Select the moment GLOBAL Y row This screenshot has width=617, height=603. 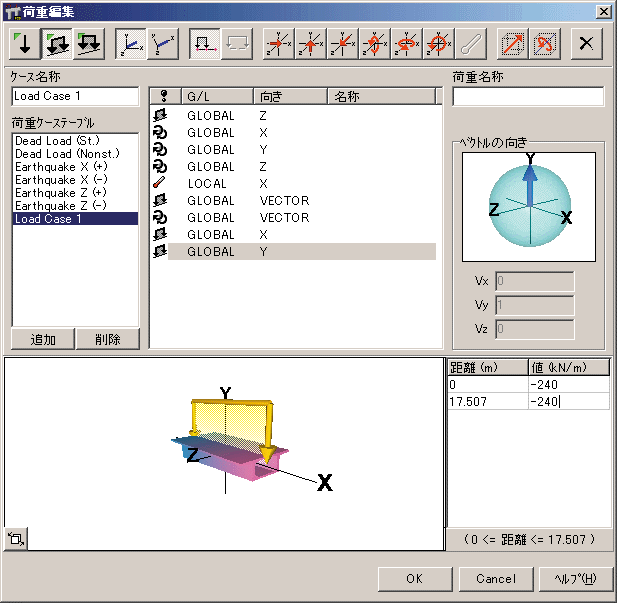294,150
